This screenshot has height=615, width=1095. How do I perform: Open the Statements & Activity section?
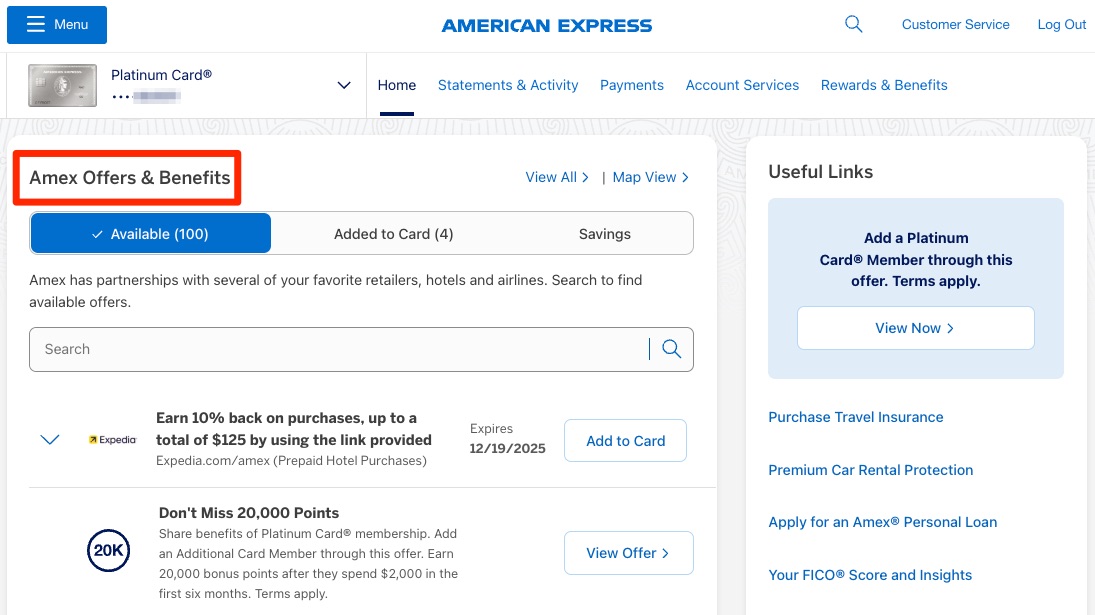[508, 85]
